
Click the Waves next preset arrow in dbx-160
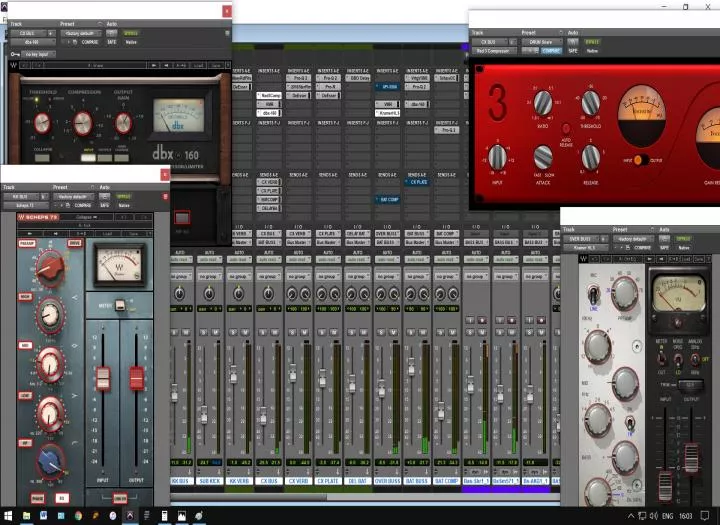click(166, 65)
